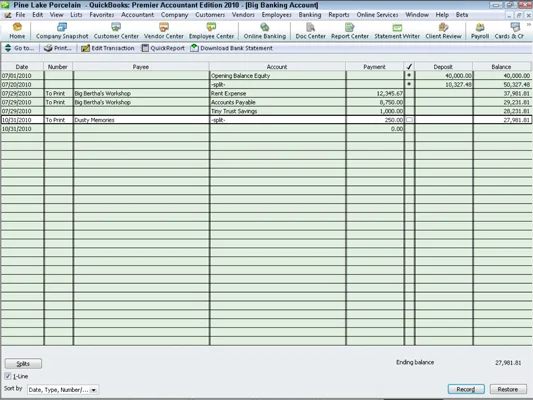Click Print... in the register toolbar

point(58,48)
